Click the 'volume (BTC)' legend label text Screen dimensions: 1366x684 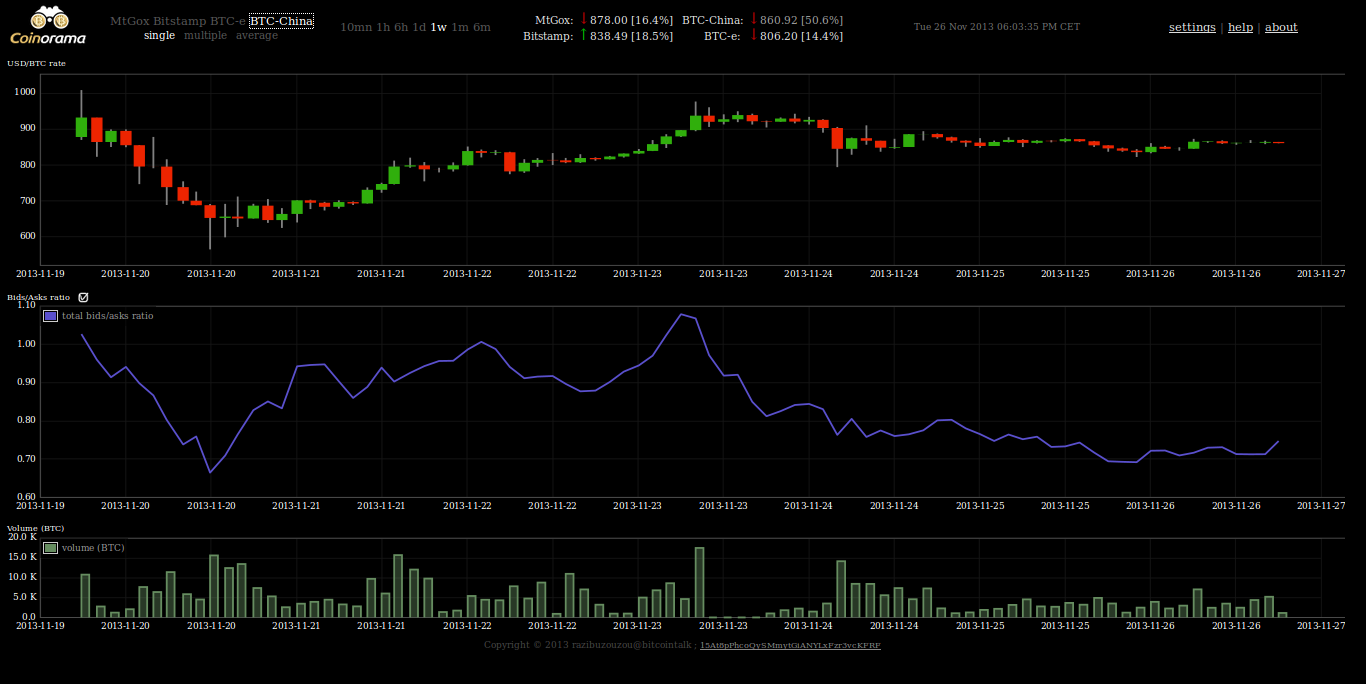93,548
